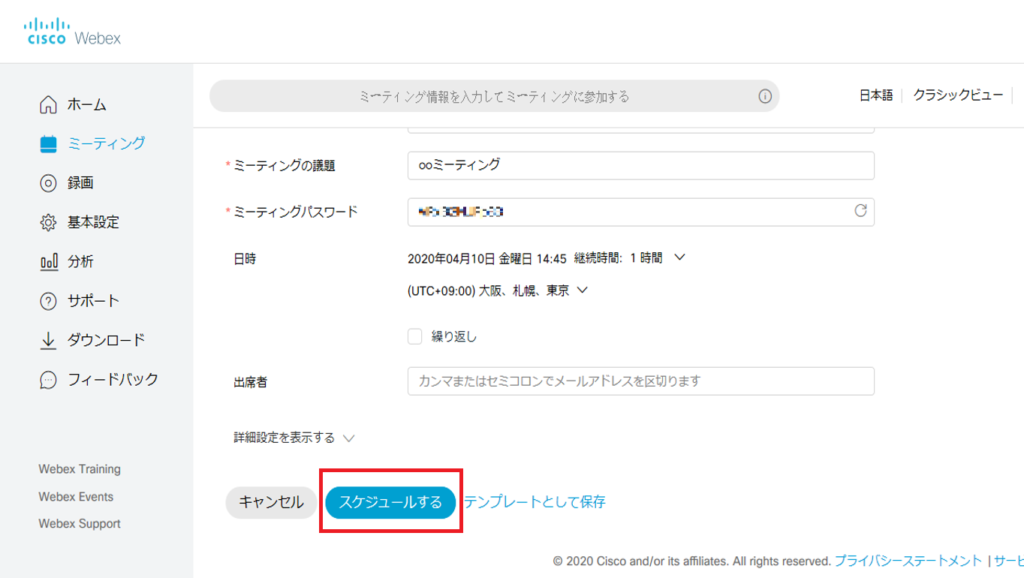Click the gear icon beside 基本設定

tap(48, 223)
